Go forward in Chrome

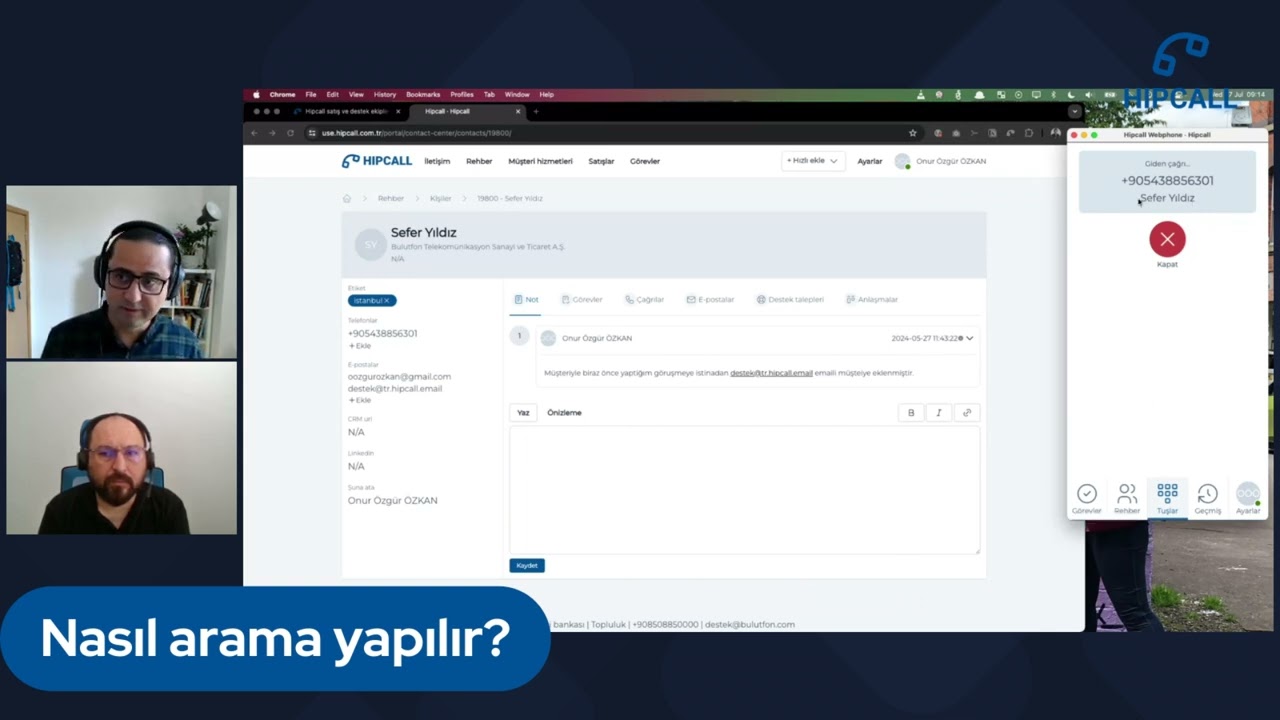point(272,133)
